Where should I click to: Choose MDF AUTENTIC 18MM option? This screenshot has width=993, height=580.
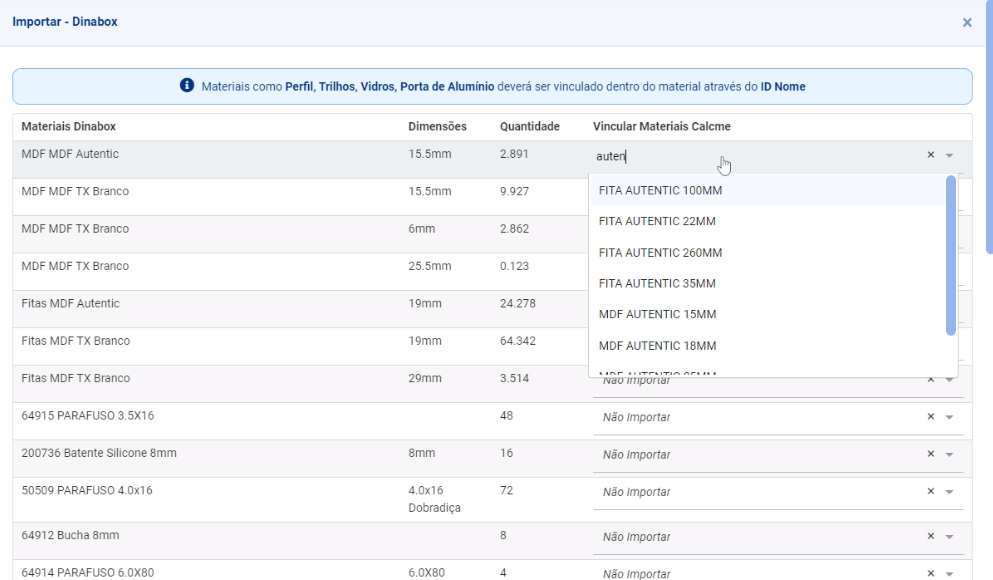[x=656, y=346]
